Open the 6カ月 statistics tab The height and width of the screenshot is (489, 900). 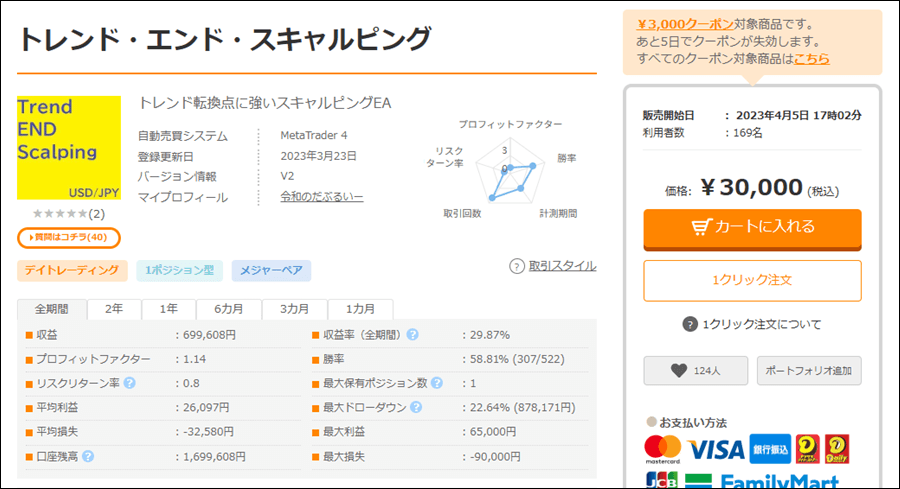point(228,309)
